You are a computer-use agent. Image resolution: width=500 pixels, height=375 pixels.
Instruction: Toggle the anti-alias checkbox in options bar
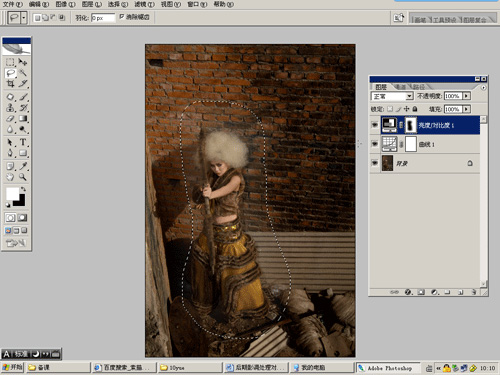(x=122, y=17)
